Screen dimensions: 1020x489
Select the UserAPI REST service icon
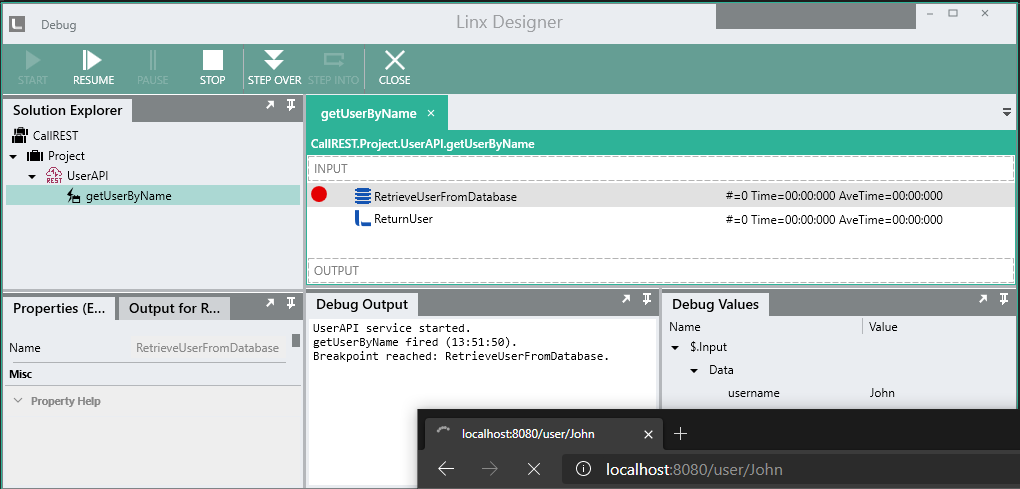[x=54, y=176]
